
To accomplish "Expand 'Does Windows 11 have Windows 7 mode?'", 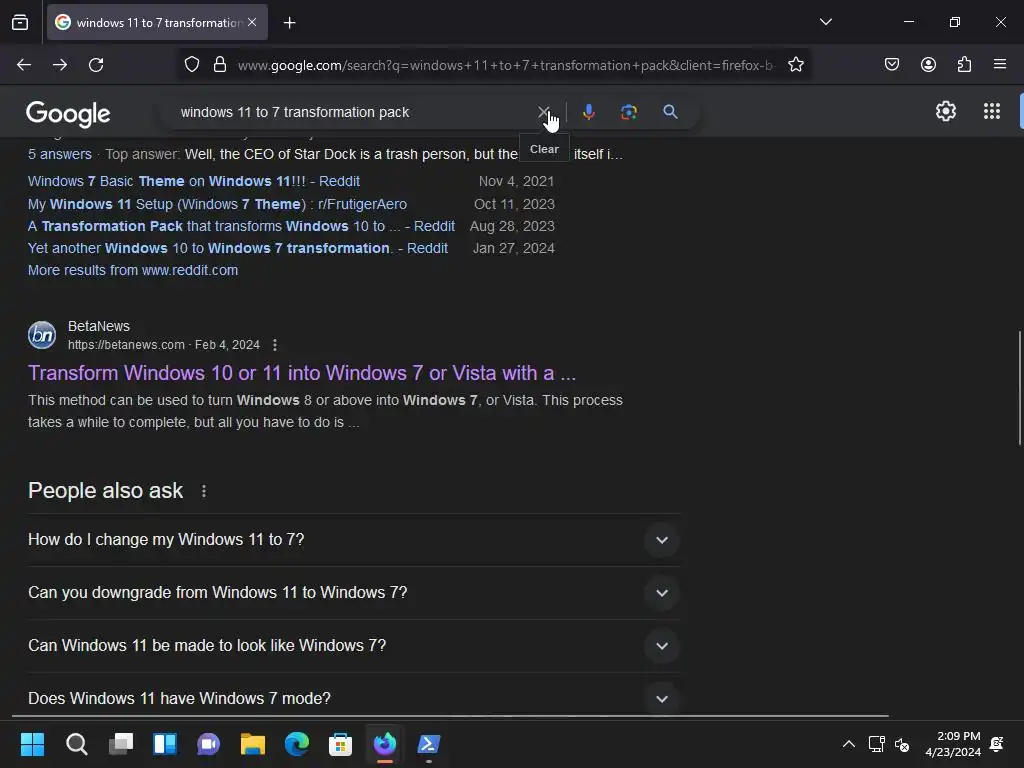I will (354, 698).
